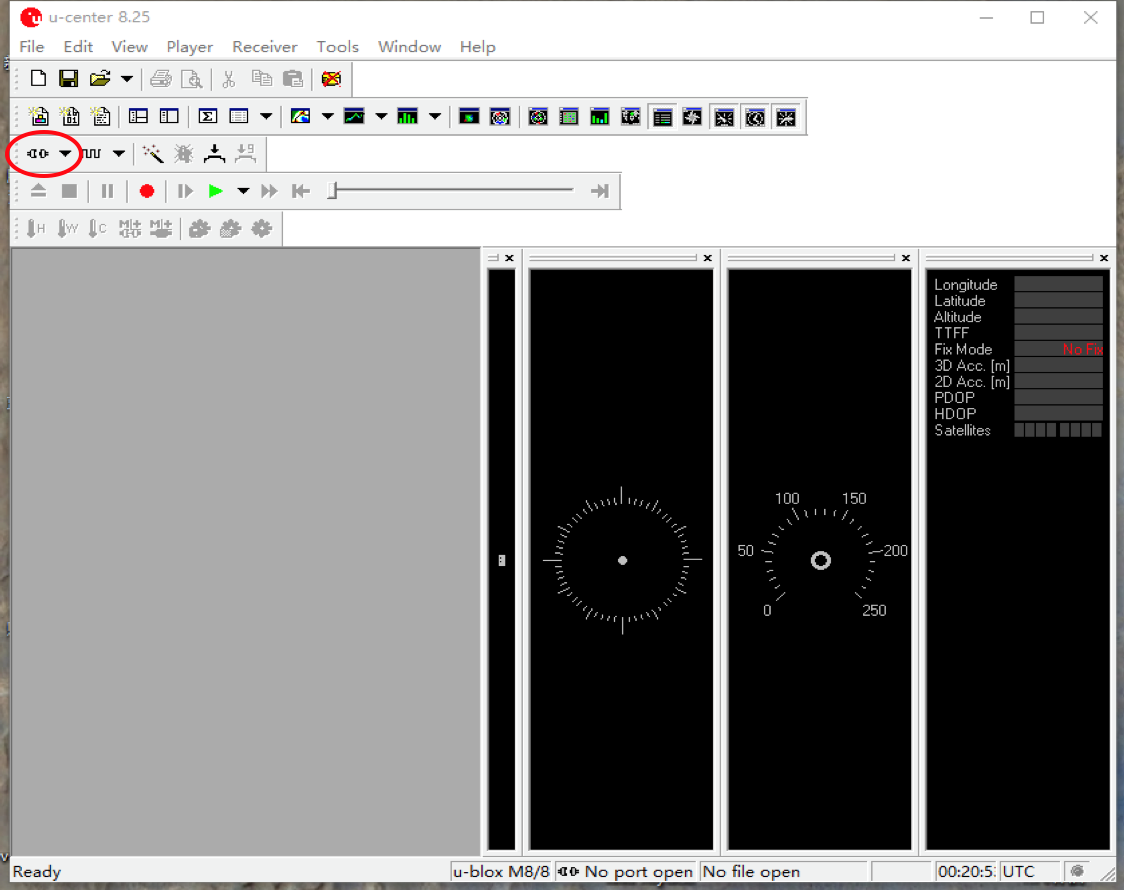Open the Chart View

coord(354,116)
